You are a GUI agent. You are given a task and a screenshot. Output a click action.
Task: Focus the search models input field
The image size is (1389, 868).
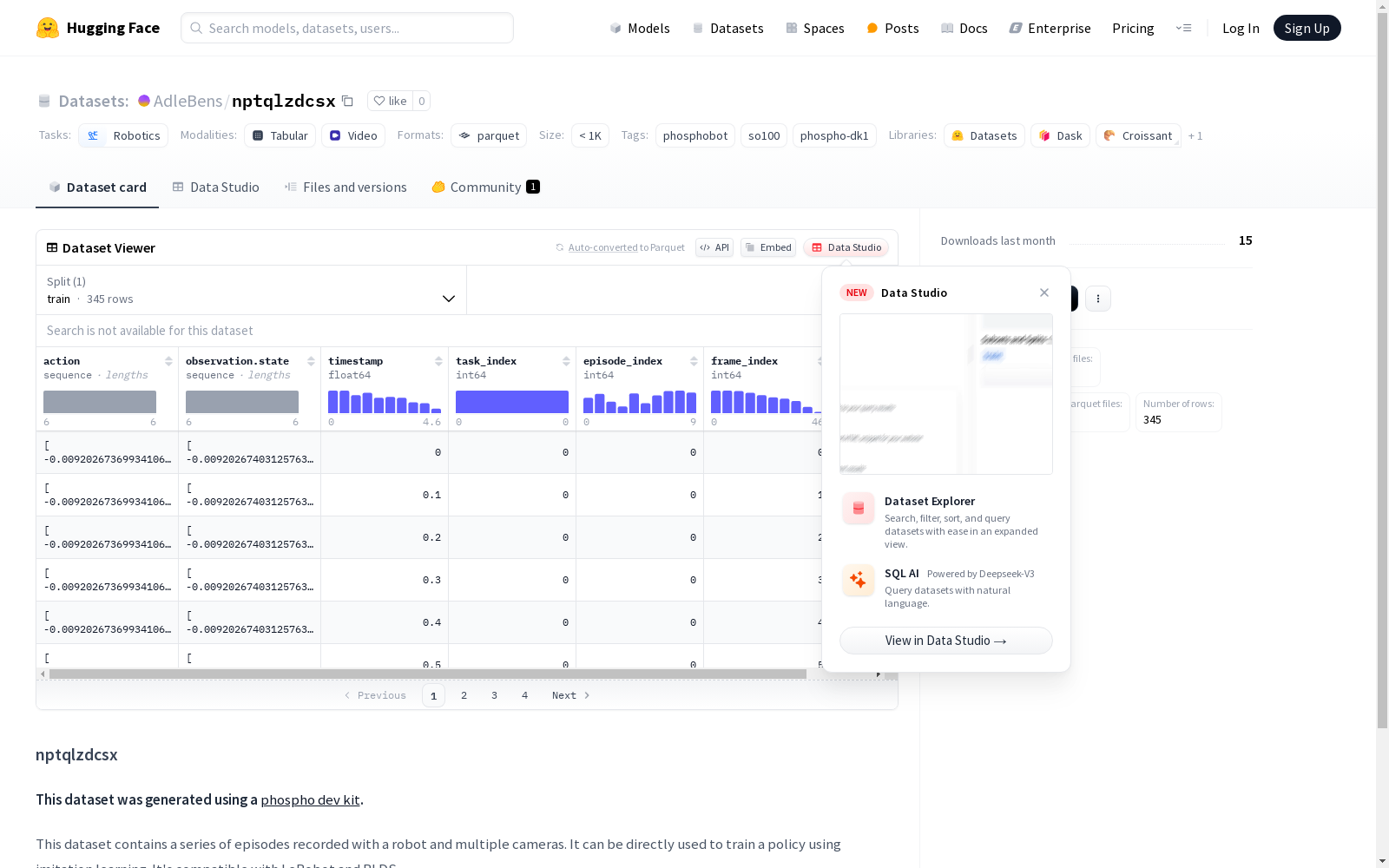(347, 28)
